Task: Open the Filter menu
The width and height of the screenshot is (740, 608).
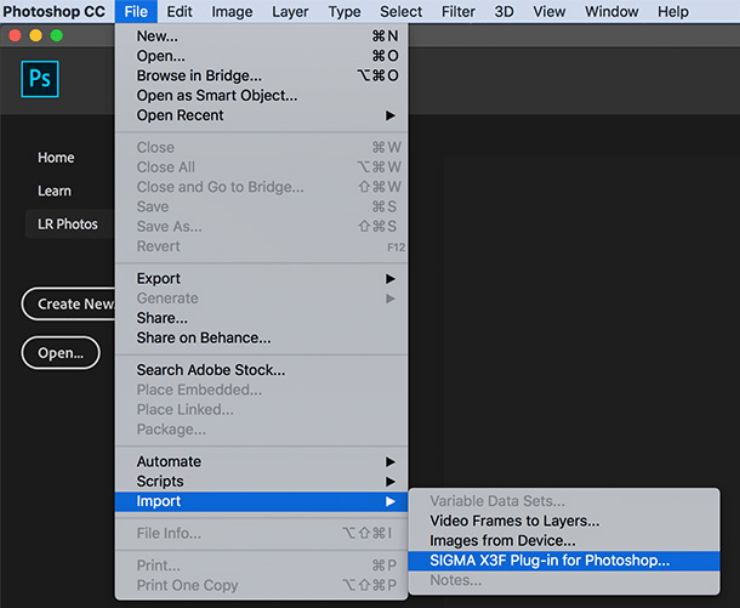Action: click(x=458, y=12)
